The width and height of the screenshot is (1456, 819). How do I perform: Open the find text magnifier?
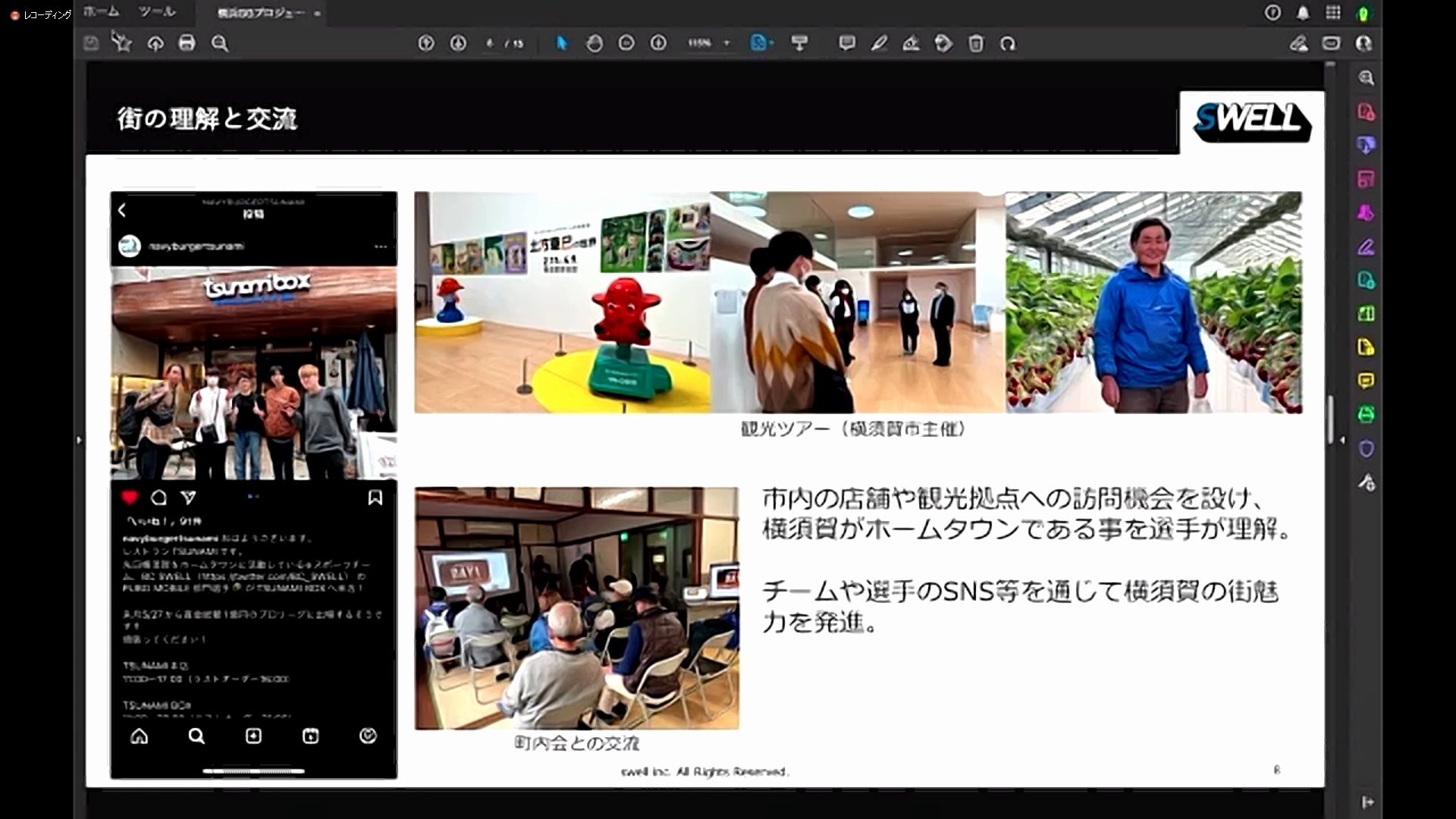pyautogui.click(x=220, y=43)
